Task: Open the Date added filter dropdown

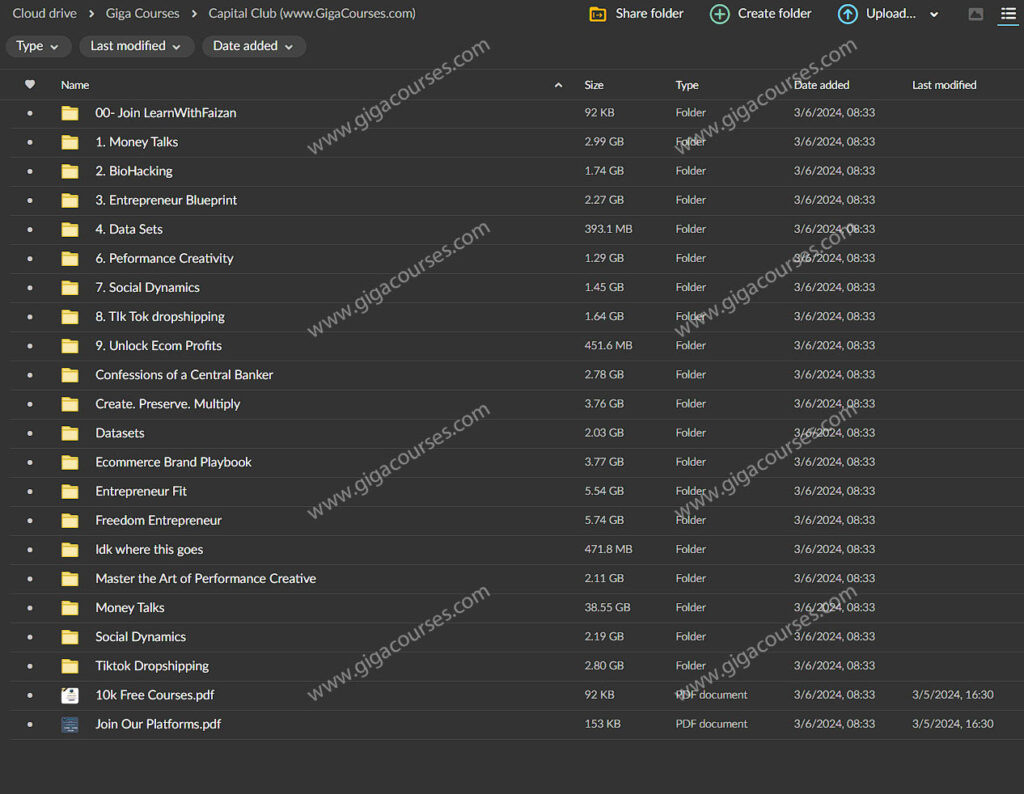Action: click(x=253, y=46)
